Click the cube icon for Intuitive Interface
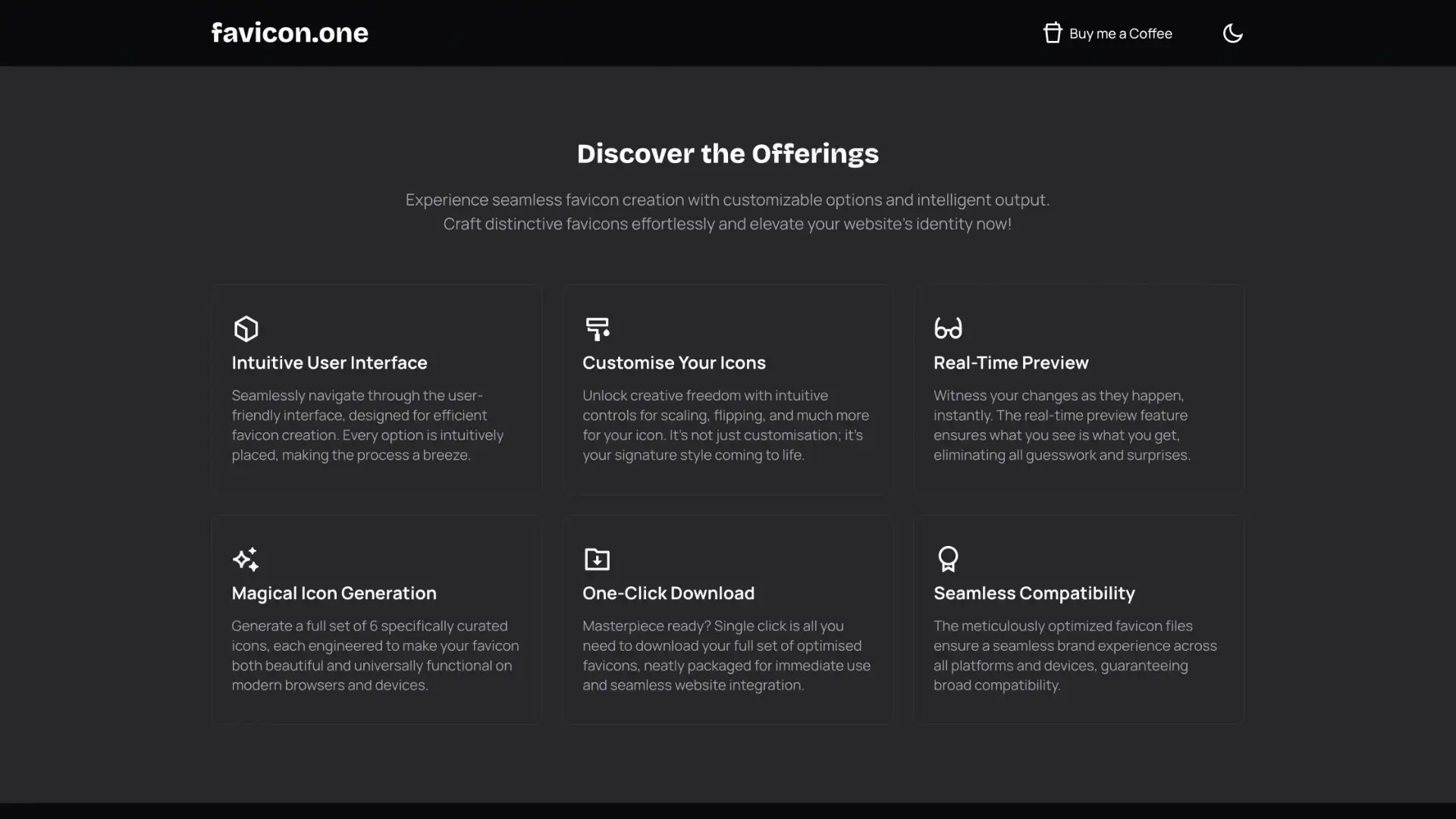Image resolution: width=1456 pixels, height=819 pixels. [x=246, y=328]
